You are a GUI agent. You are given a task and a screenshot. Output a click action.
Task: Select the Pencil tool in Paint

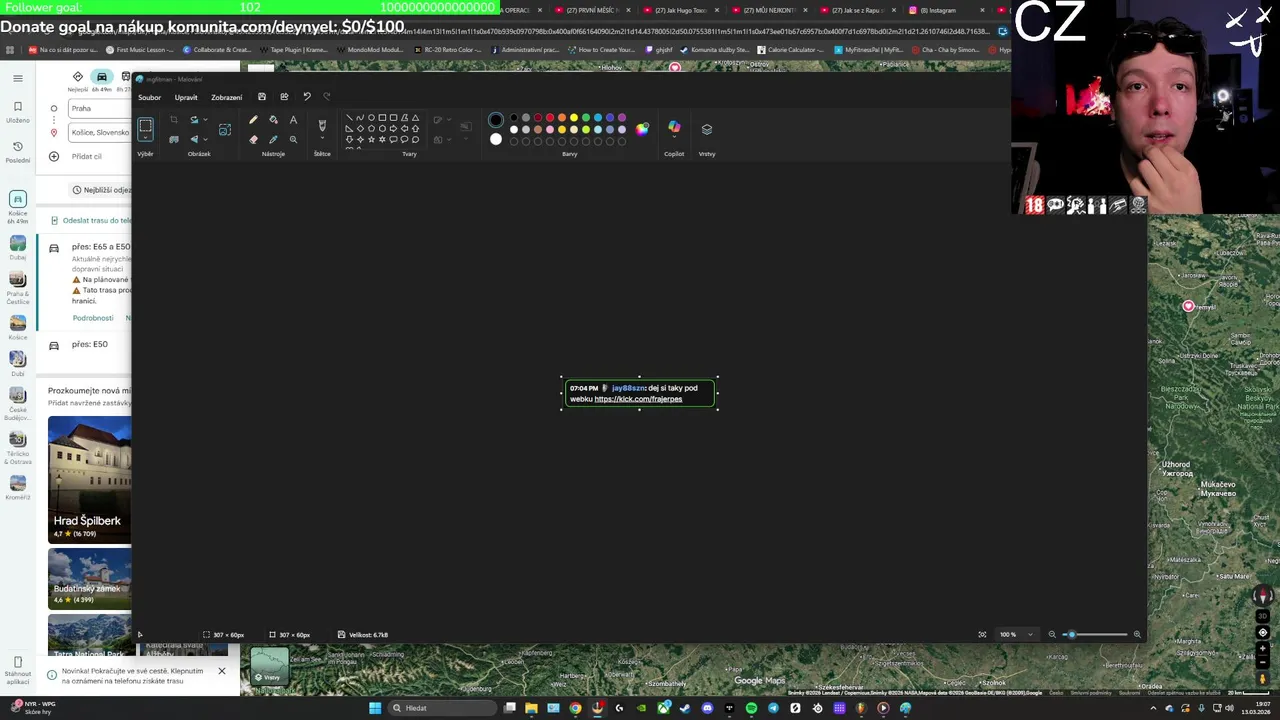253,119
